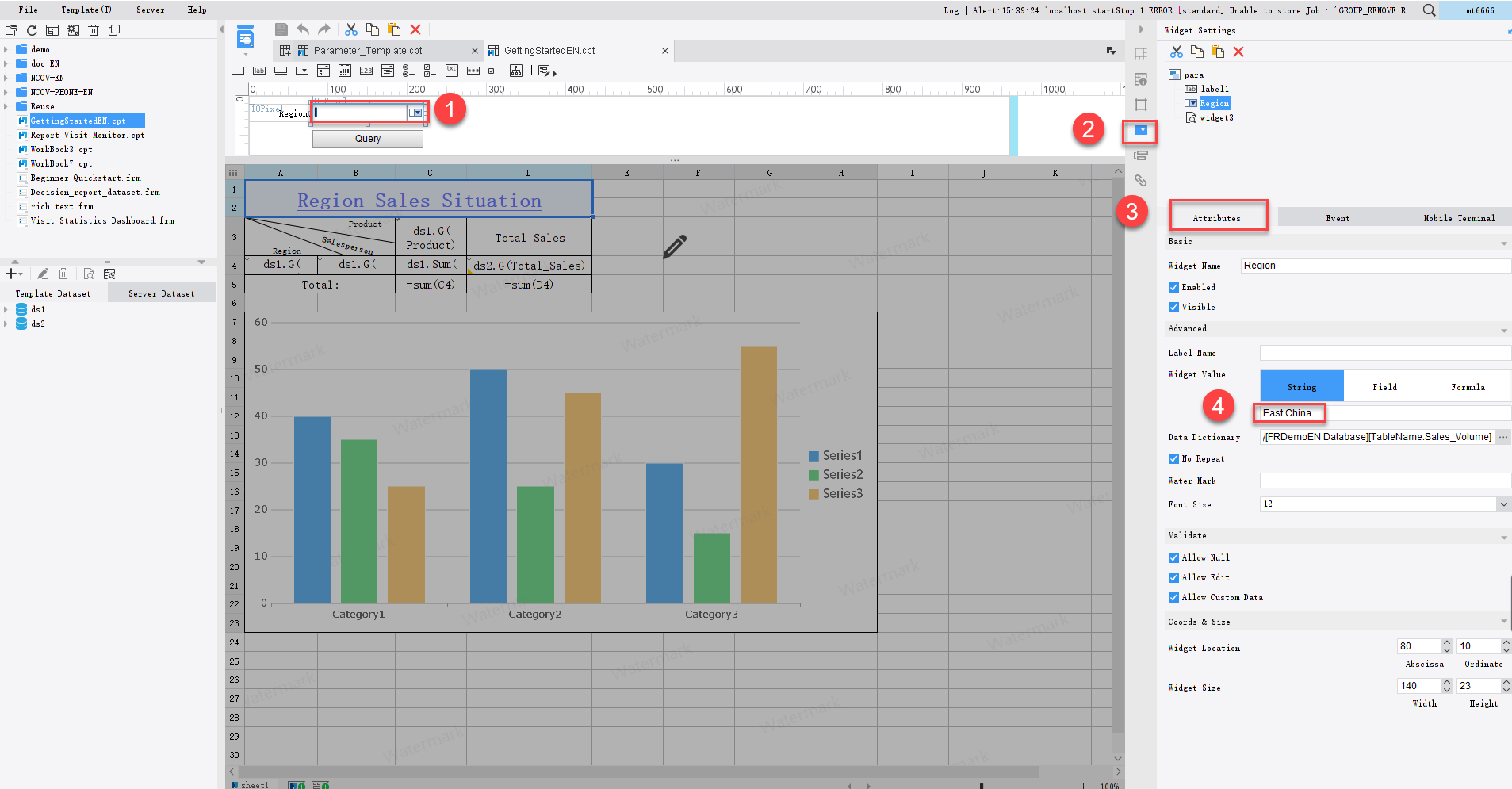The height and width of the screenshot is (789, 1512).
Task: Enable the No Repeat checkbox
Action: coord(1174,458)
